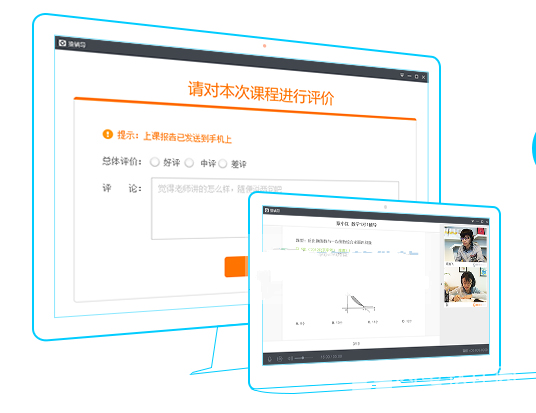Click the microphone icon in the classroom toolbar
This screenshot has height=413, width=536.
[x=270, y=359]
